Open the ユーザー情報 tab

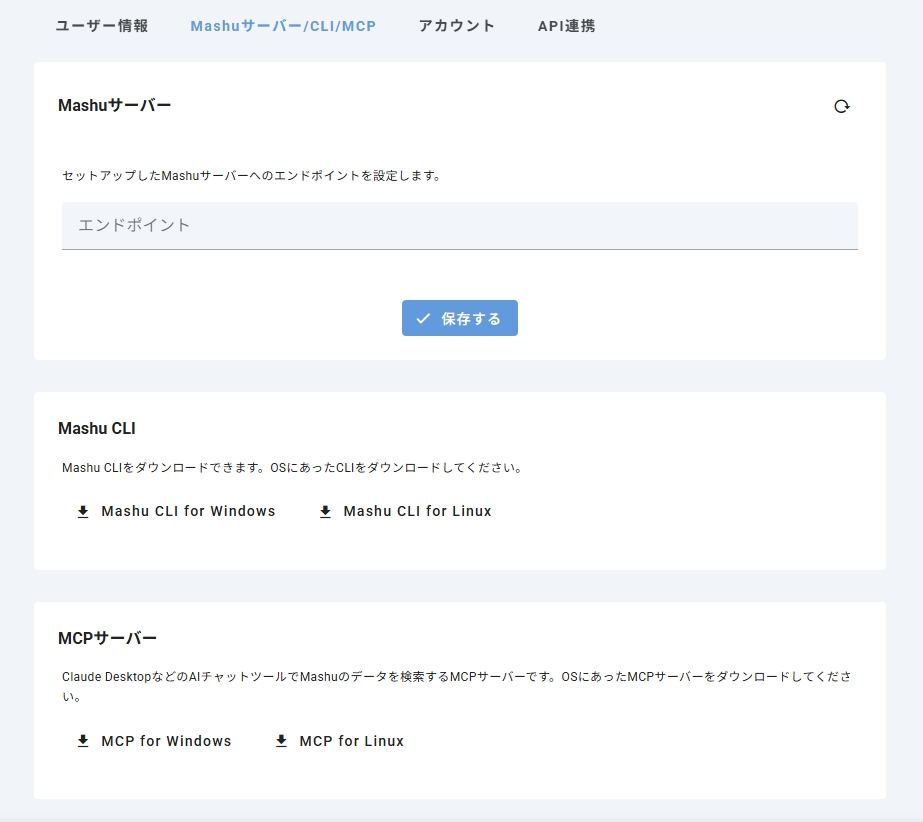[x=102, y=26]
